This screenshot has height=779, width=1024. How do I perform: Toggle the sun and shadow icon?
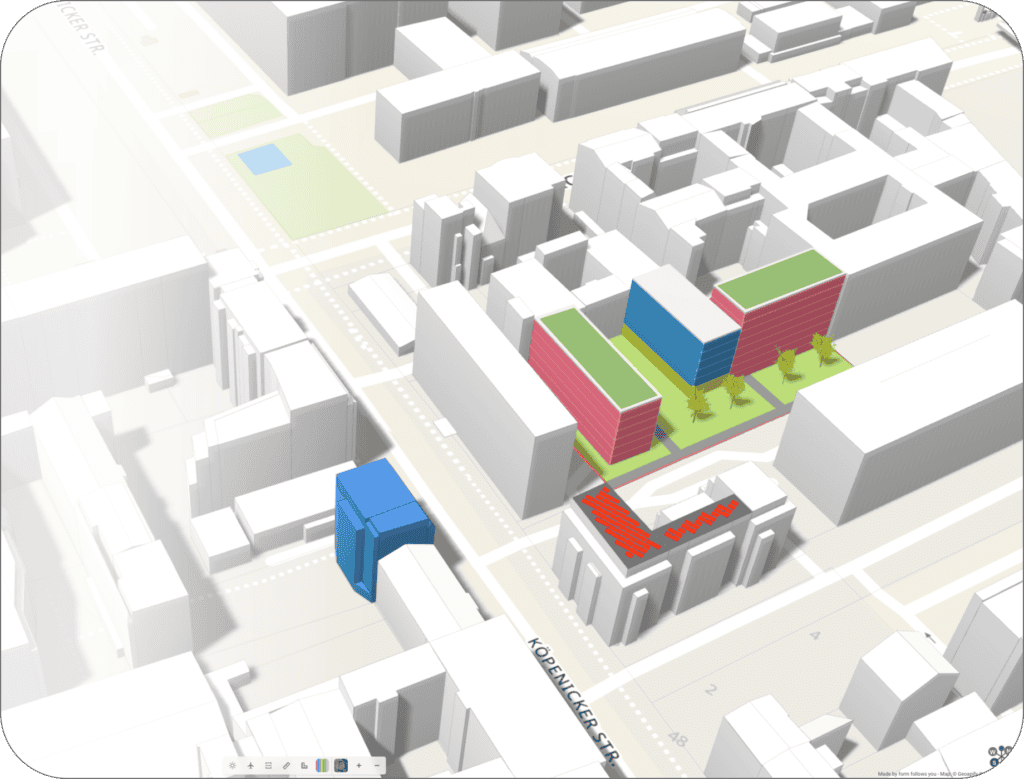click(x=232, y=765)
